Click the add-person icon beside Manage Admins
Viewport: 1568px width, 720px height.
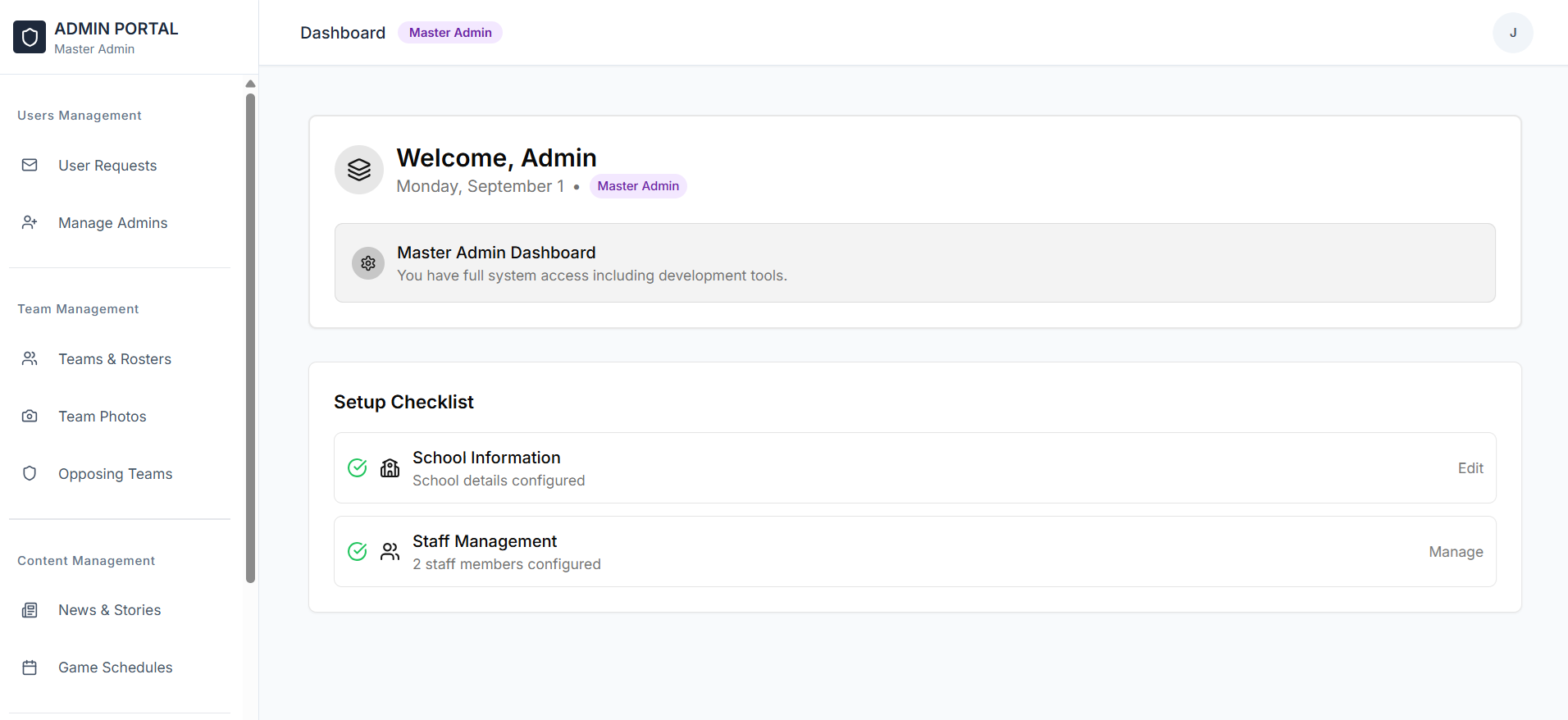[x=30, y=223]
